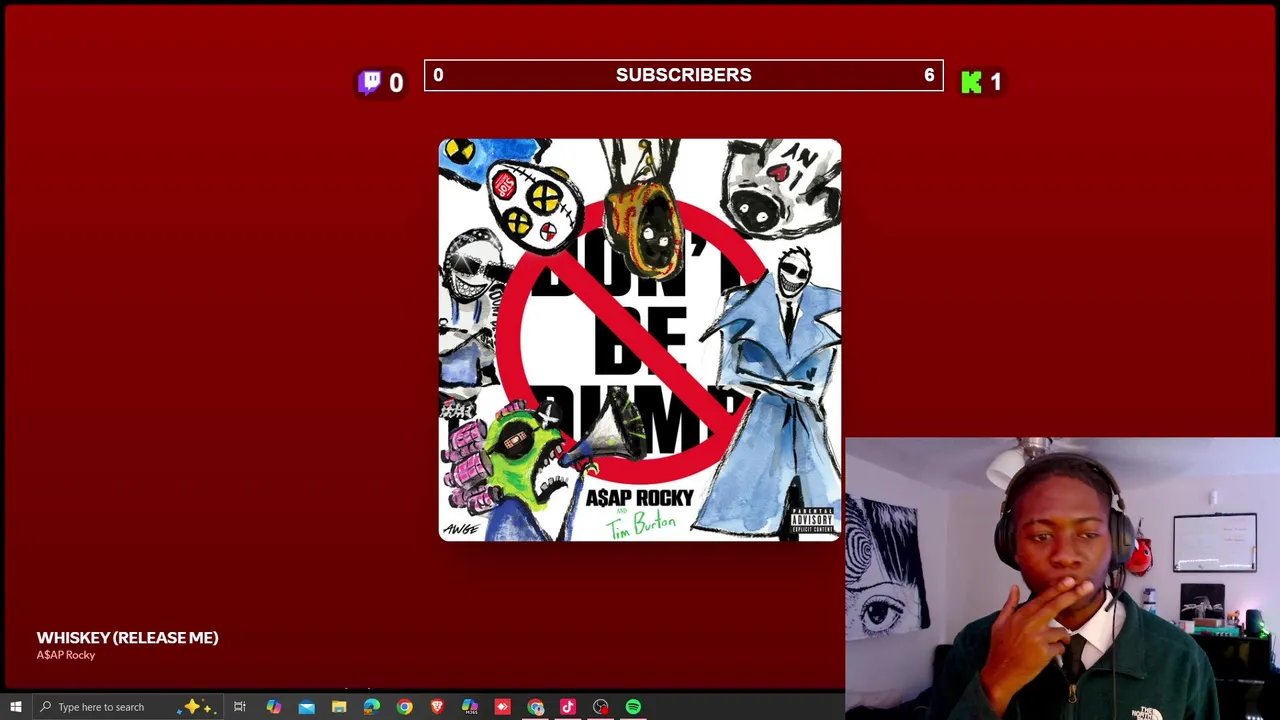Open TikTok from the taskbar
This screenshot has width=1280, height=720.
pos(568,707)
